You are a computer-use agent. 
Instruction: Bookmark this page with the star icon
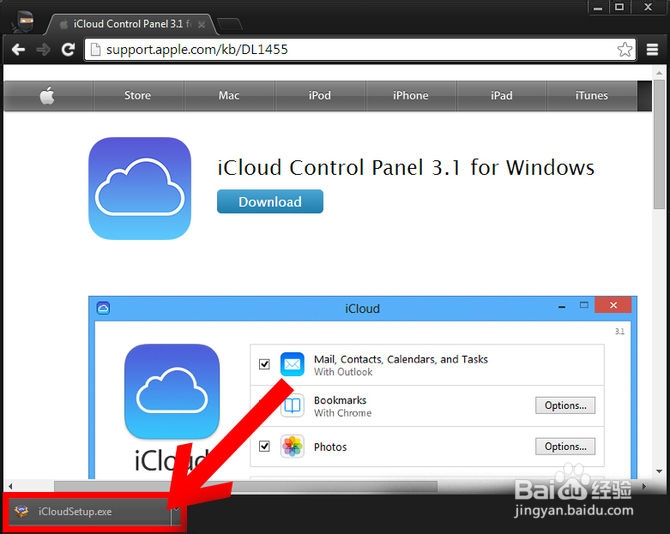click(625, 50)
